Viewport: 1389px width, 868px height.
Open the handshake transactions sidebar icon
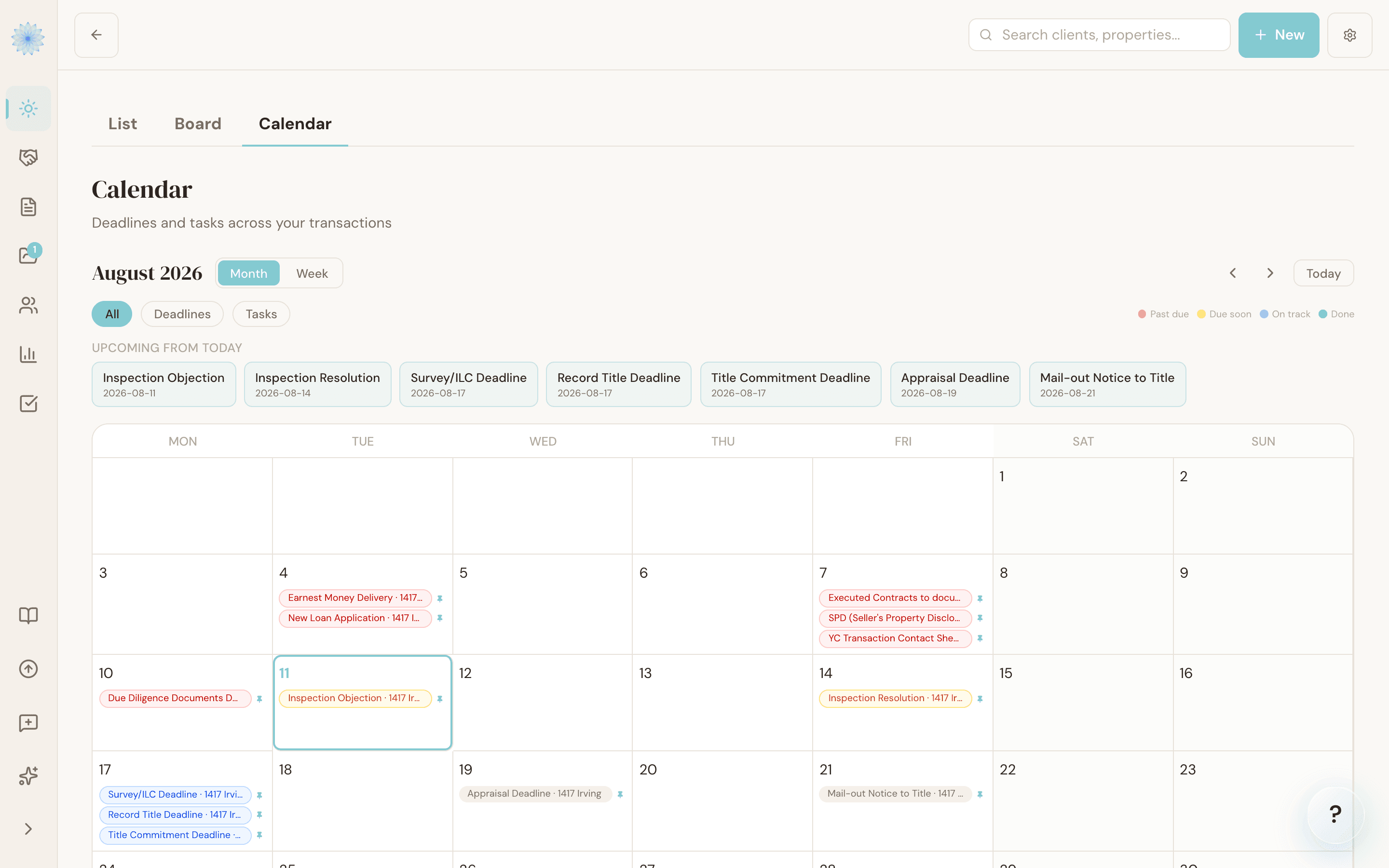(28, 157)
